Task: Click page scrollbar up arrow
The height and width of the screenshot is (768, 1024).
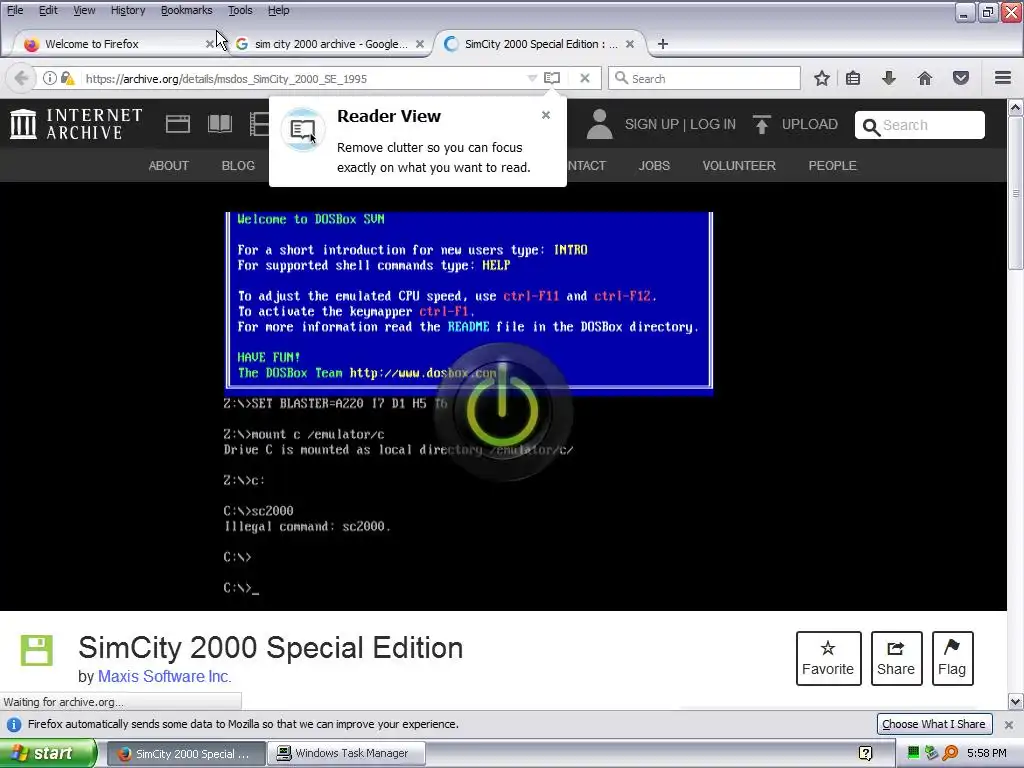Action: tap(1016, 108)
